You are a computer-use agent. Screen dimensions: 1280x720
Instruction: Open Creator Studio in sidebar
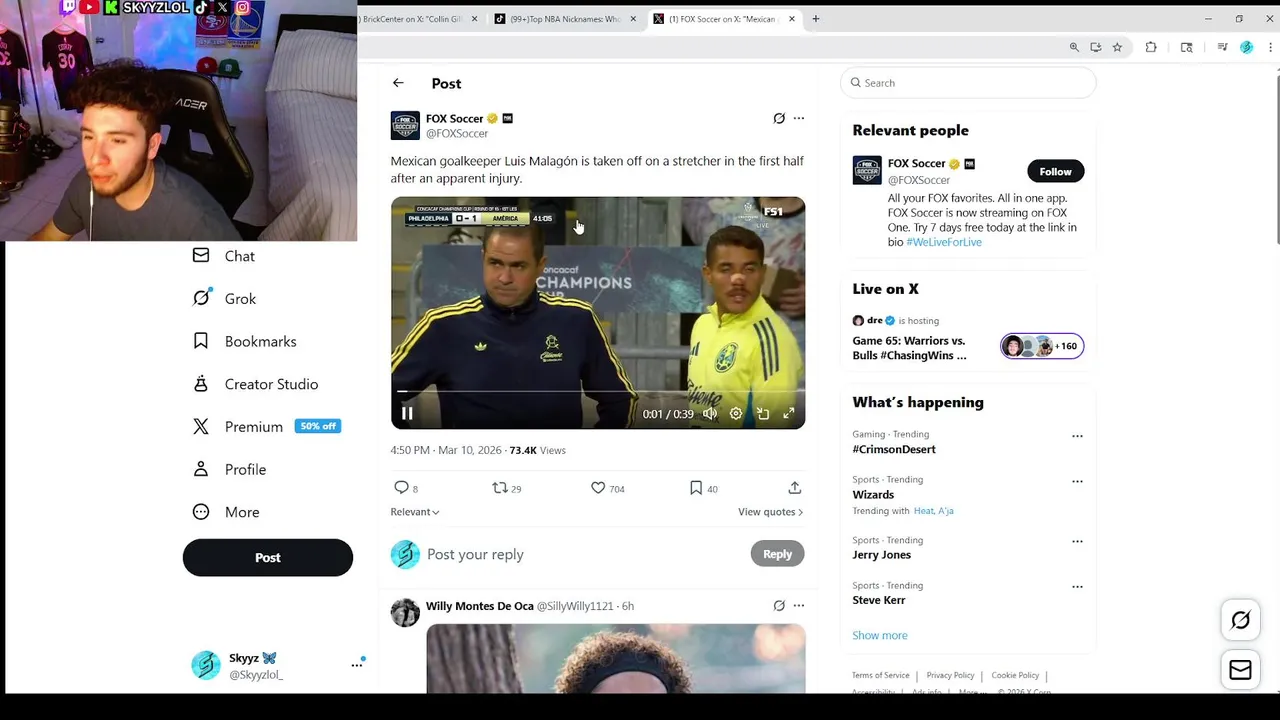point(256,384)
